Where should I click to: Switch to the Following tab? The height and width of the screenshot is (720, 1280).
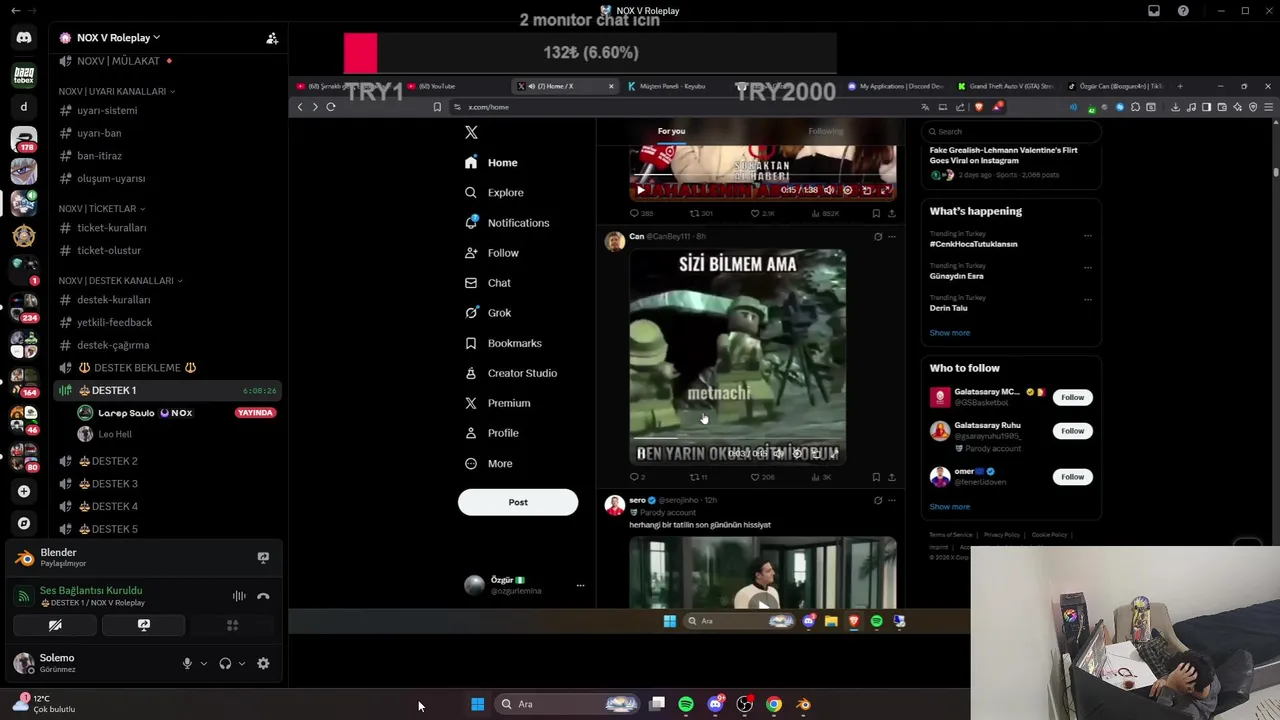826,131
